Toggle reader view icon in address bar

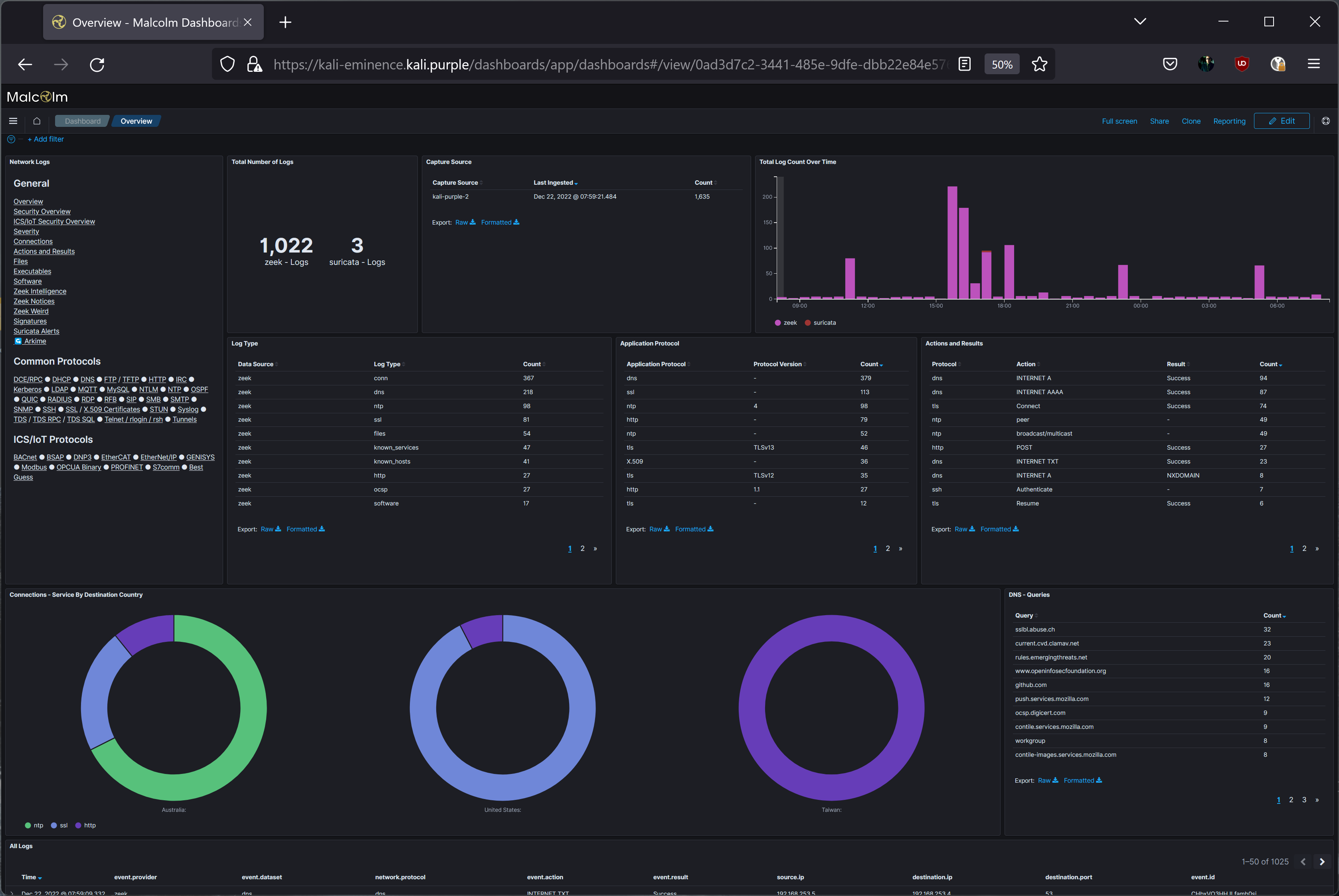(x=965, y=65)
